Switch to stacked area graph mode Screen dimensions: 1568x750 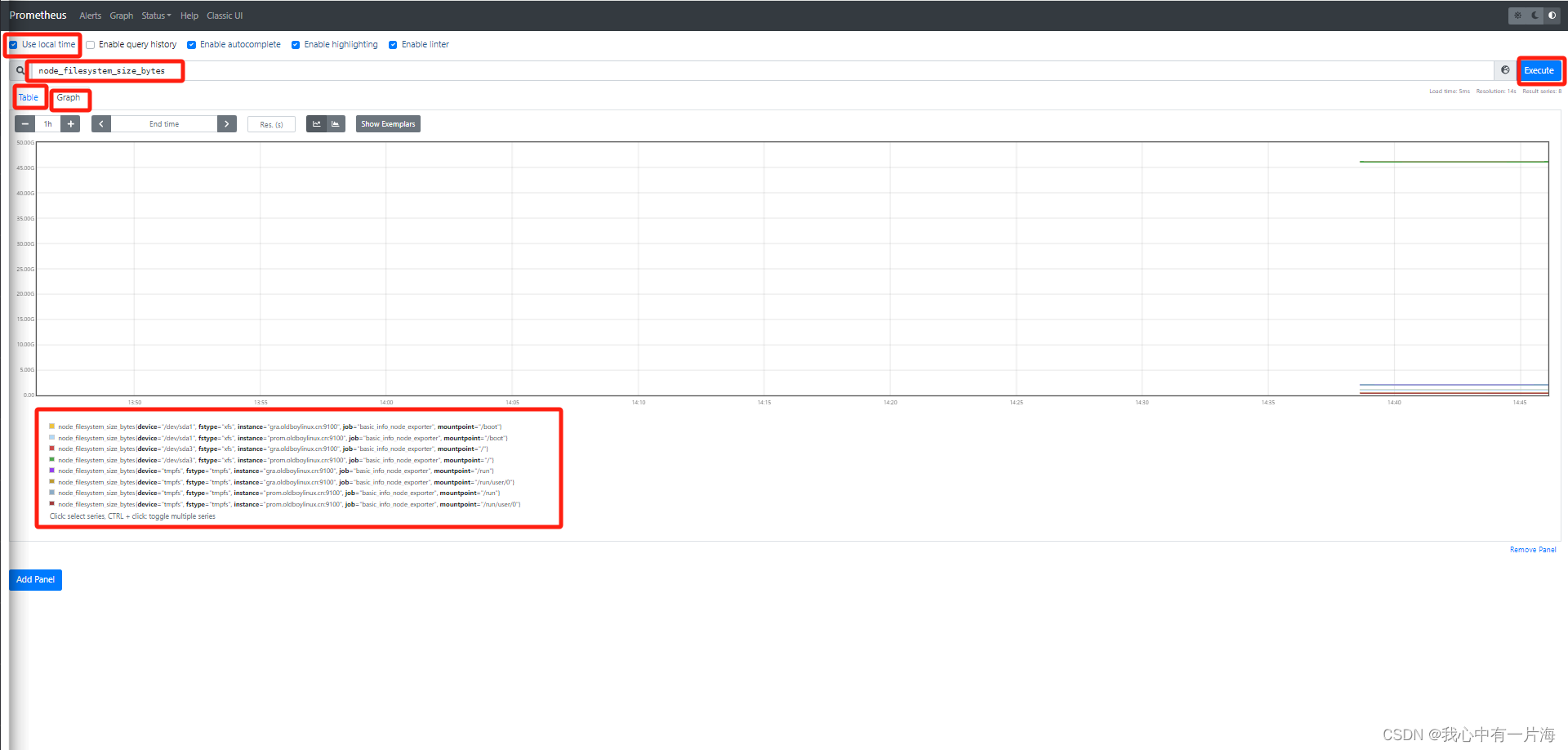point(336,124)
